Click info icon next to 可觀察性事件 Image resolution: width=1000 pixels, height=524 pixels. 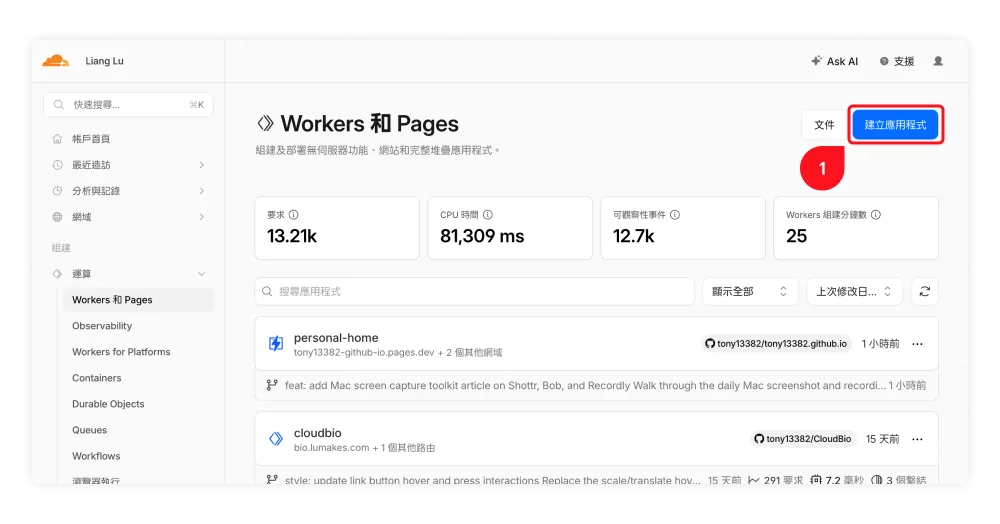tap(675, 215)
